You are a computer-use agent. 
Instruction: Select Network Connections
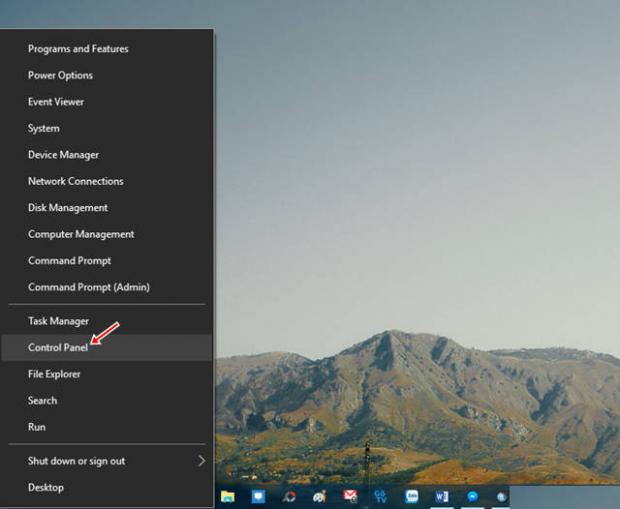pyautogui.click(x=76, y=181)
